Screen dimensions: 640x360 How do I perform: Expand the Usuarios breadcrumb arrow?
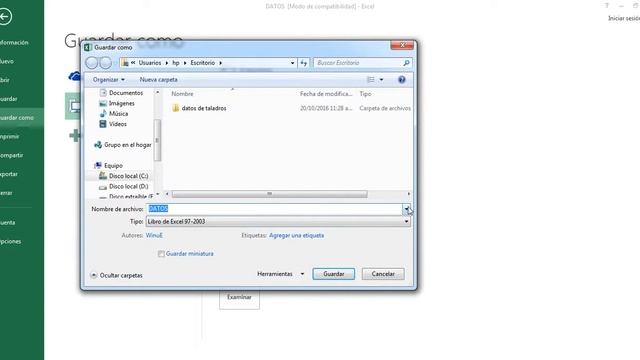point(167,63)
